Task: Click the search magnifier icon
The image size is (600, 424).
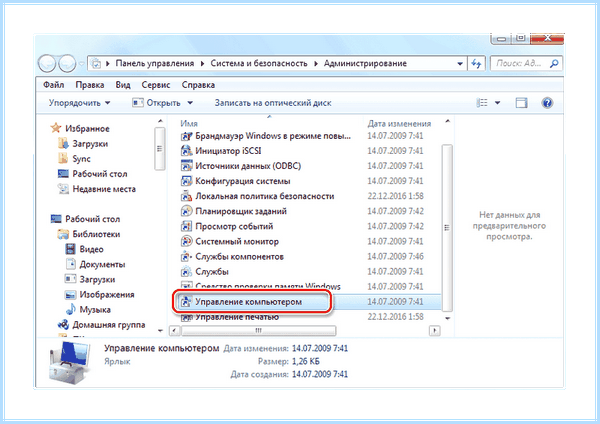Action: (x=554, y=64)
